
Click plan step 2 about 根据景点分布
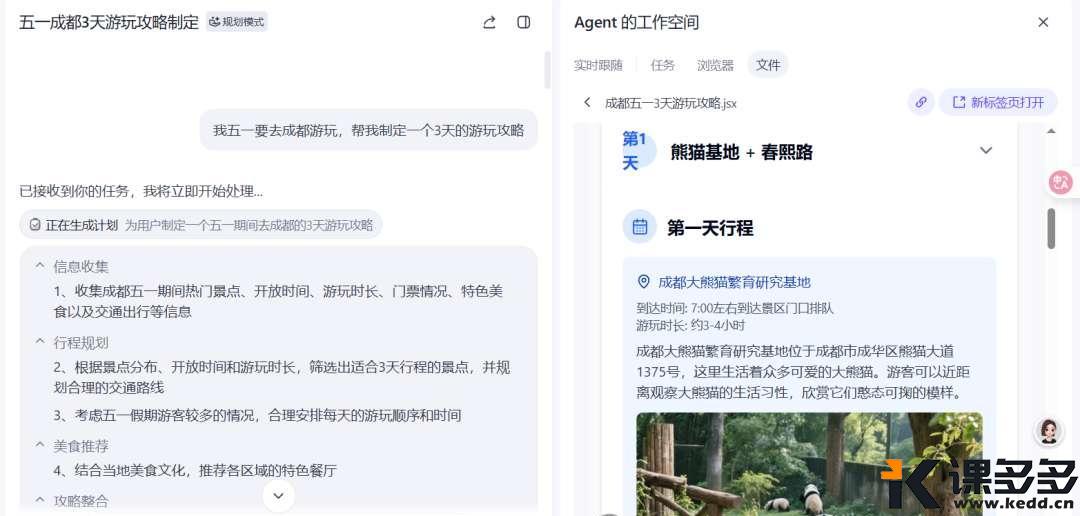[282, 377]
